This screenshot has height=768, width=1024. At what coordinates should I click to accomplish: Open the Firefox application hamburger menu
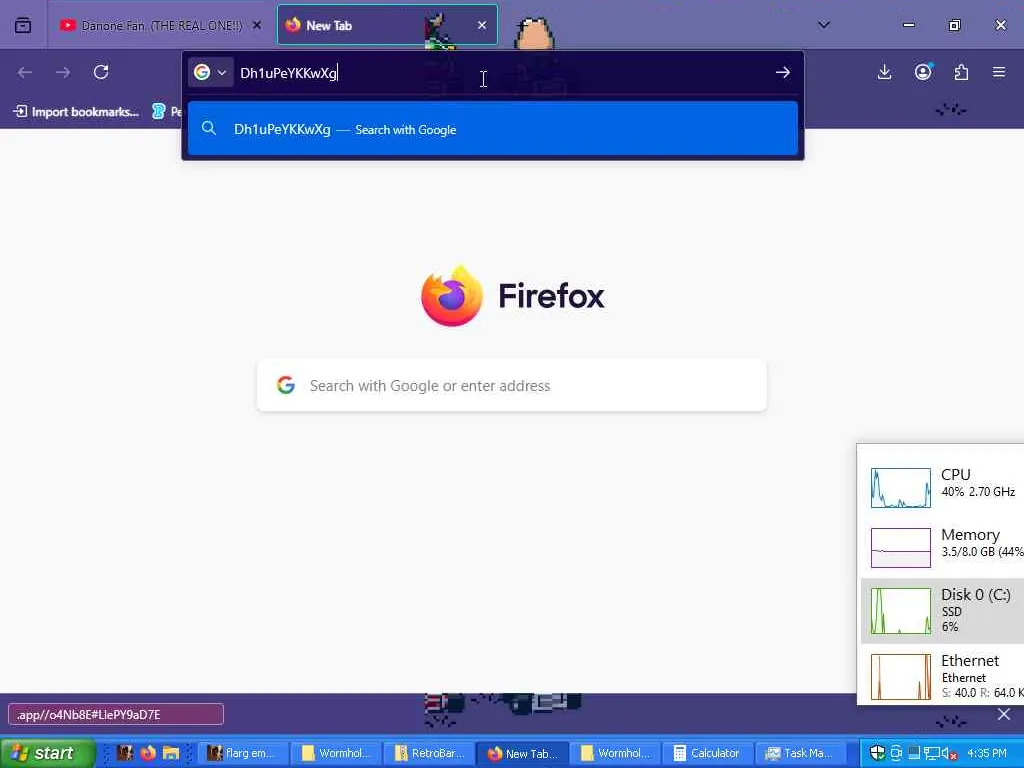(x=999, y=72)
